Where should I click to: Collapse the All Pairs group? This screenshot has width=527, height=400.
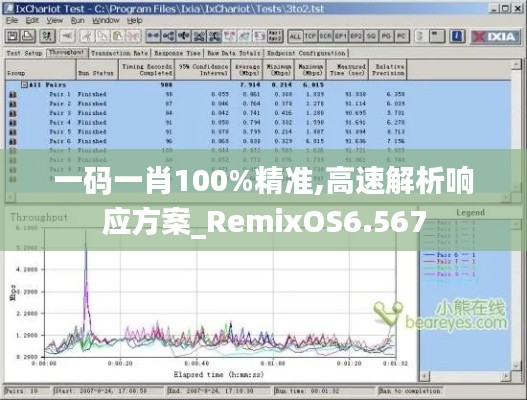[24, 85]
